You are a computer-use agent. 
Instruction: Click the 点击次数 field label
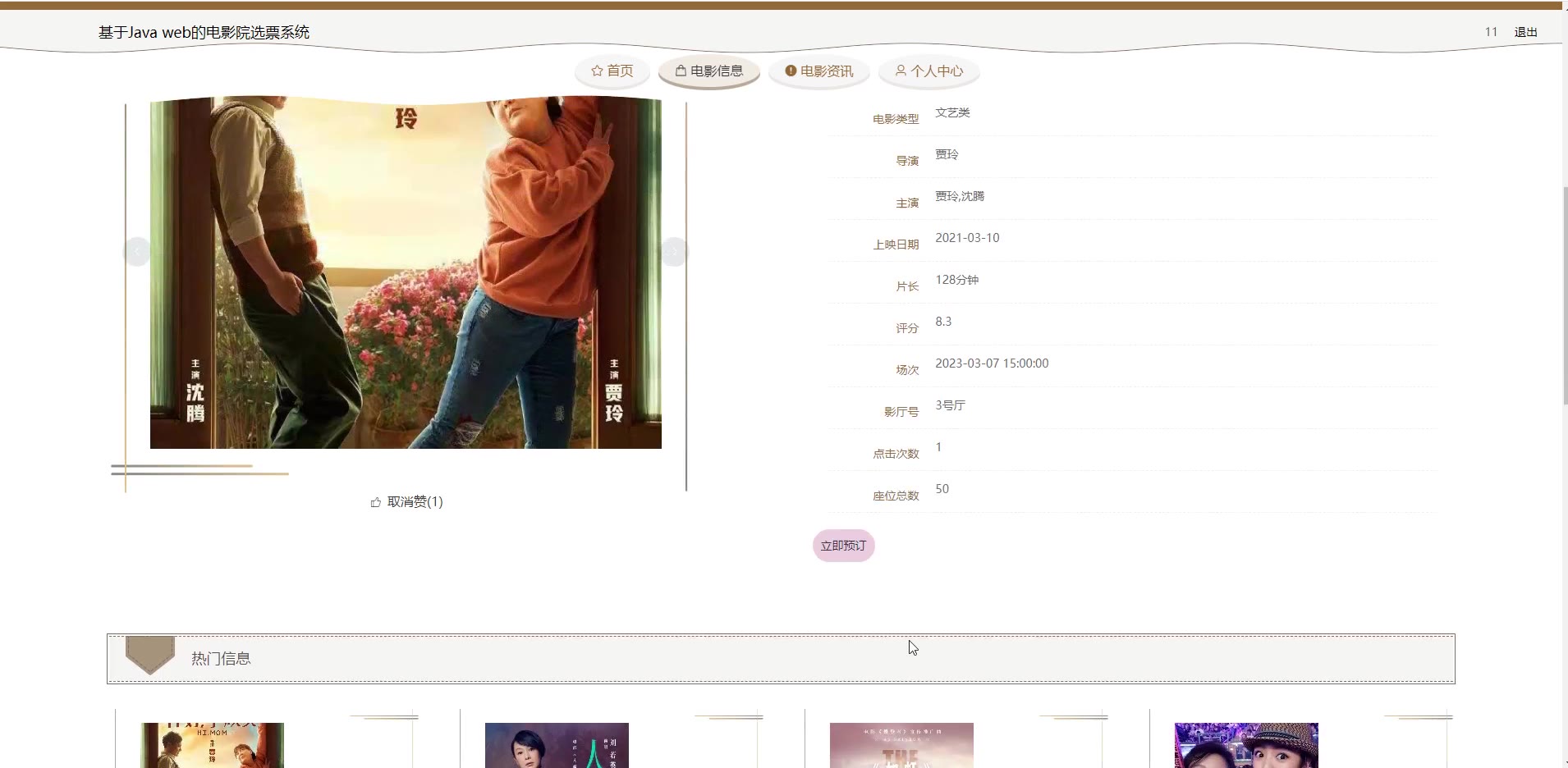pyautogui.click(x=896, y=454)
